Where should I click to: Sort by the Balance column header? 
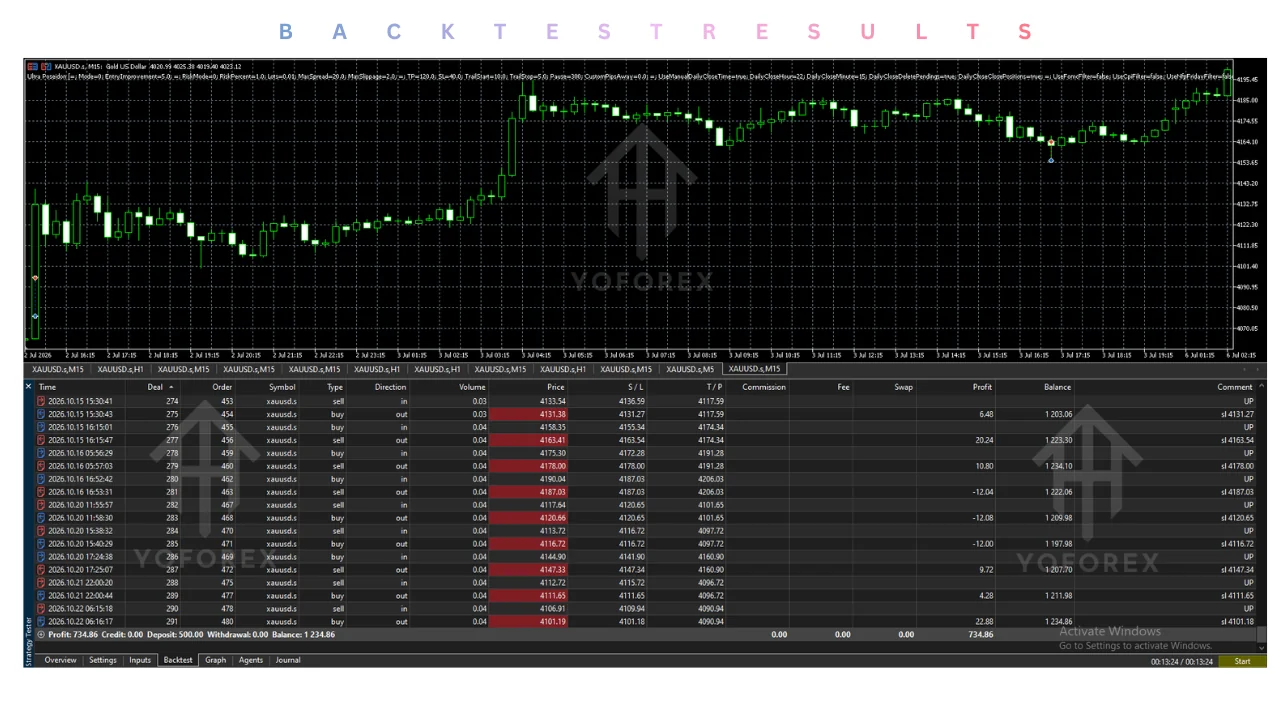coord(1057,387)
